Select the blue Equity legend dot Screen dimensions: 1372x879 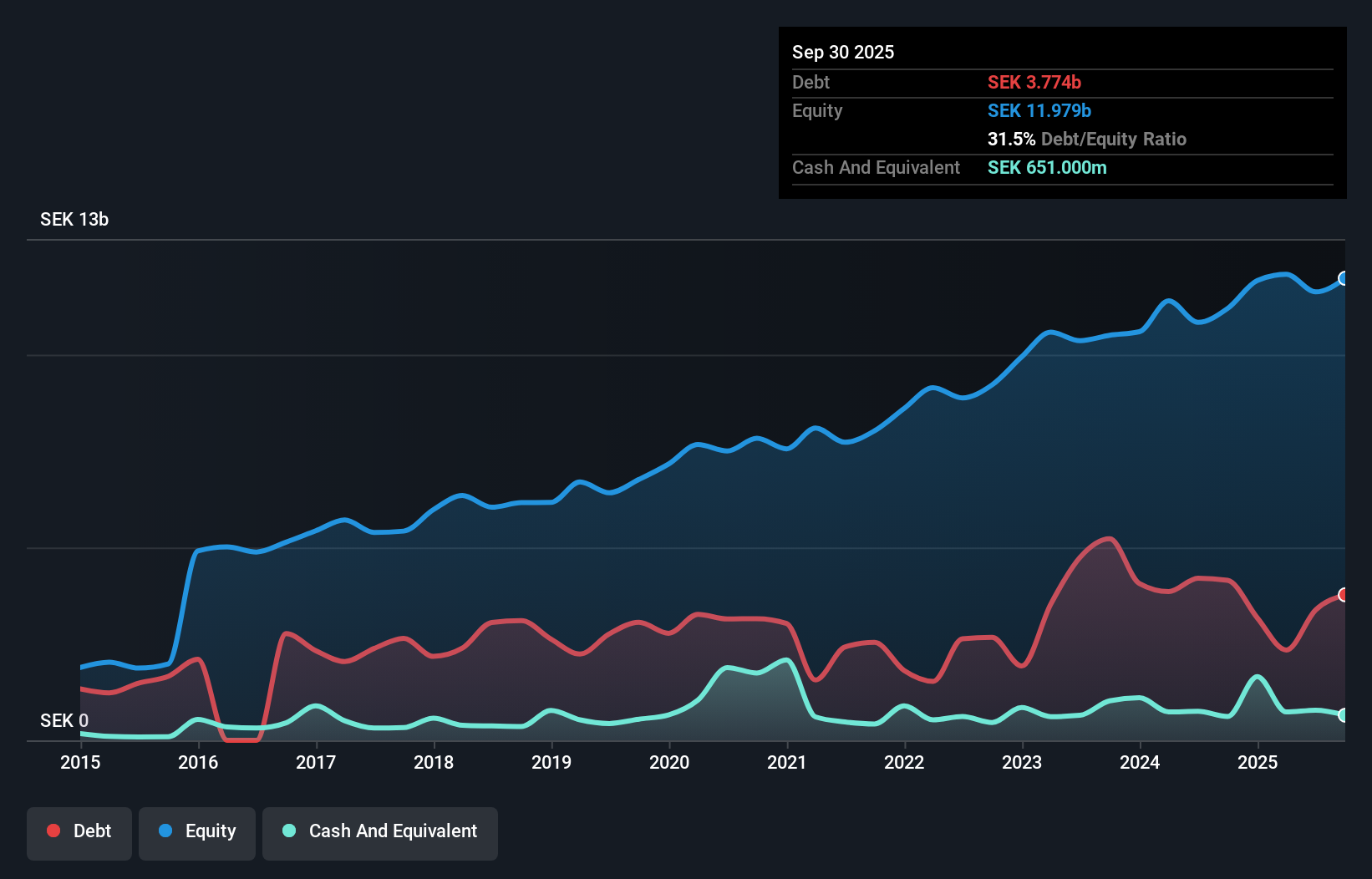click(167, 831)
